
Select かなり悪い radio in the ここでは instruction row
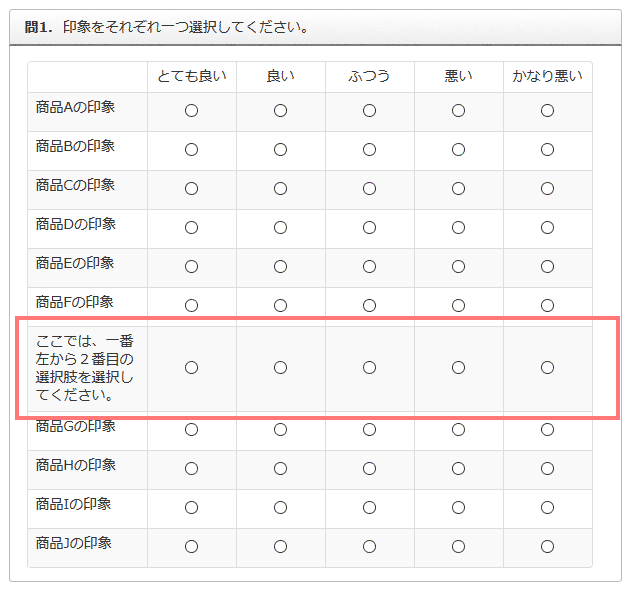click(548, 368)
